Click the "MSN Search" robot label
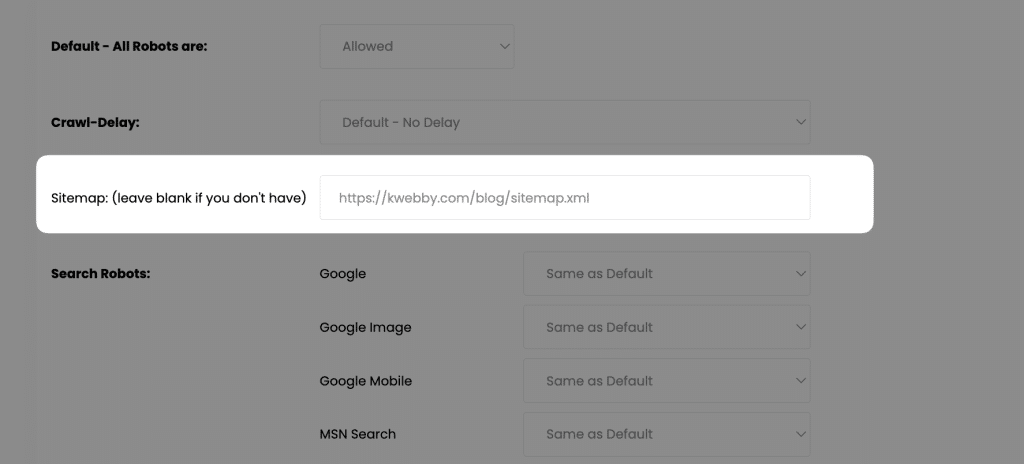Screen dimensions: 1024x464 point(357,434)
